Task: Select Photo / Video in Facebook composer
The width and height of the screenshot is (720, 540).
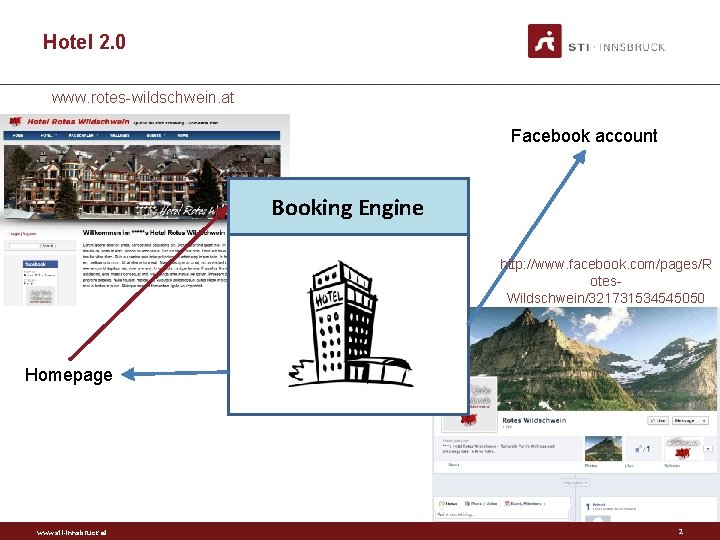Action: (x=481, y=504)
